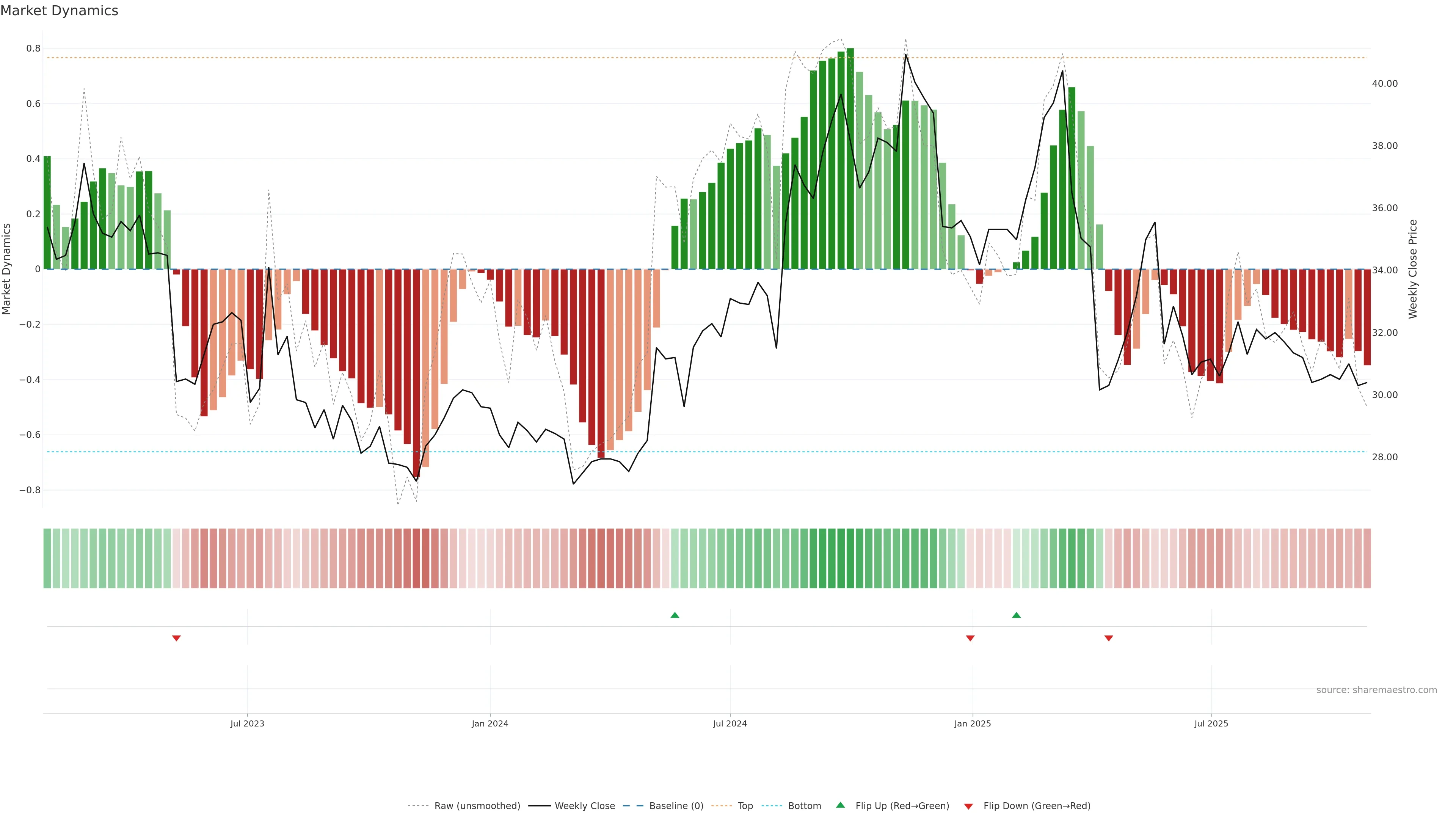Click the Market Dynamics chart title
1456x819 pixels.
(x=60, y=11)
